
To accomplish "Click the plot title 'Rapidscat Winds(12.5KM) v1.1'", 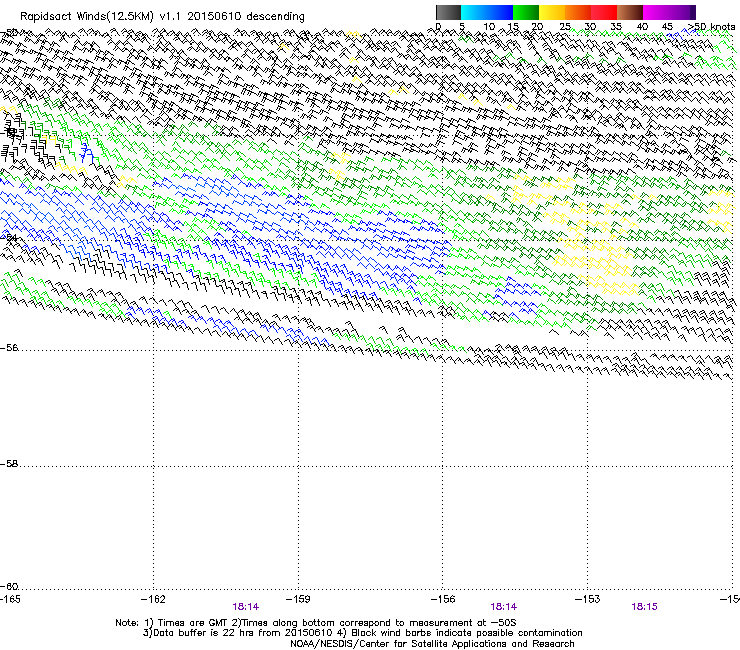I will pyautogui.click(x=101, y=17).
